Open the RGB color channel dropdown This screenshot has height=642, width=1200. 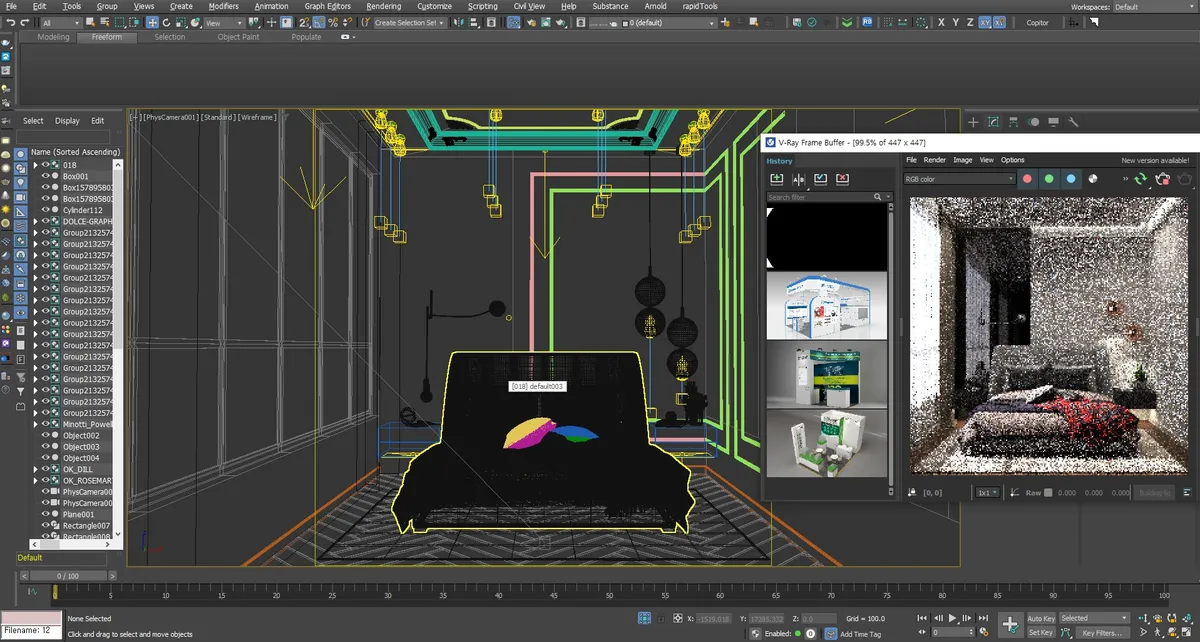click(959, 179)
